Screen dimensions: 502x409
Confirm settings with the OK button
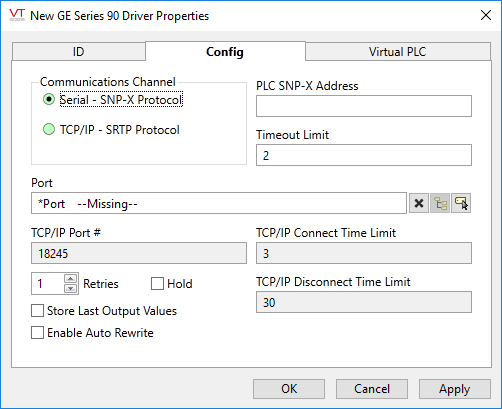[x=289, y=389]
